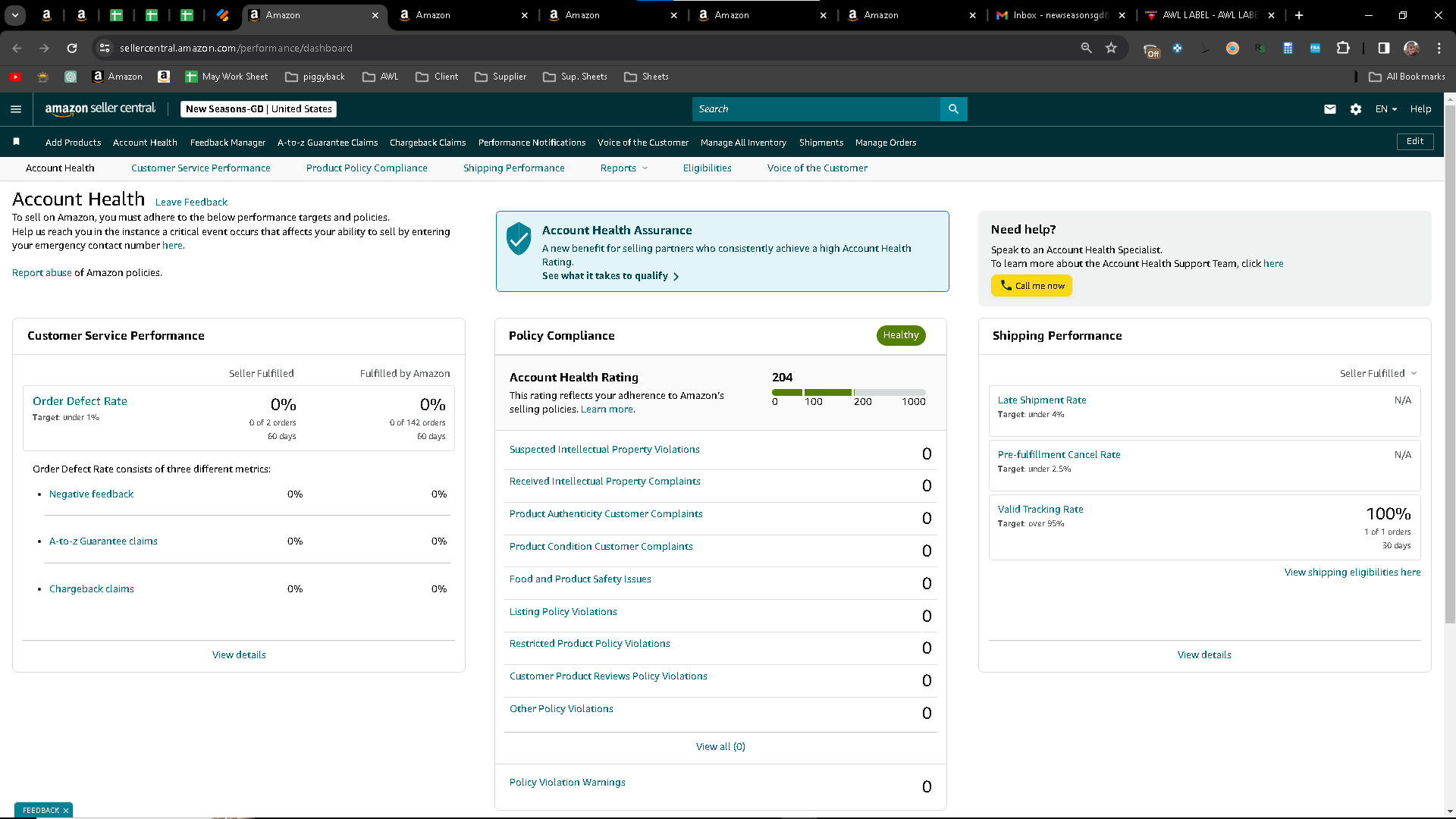Open the Supplier bookmarks folder
Image resolution: width=1456 pixels, height=819 pixels.
[500, 77]
